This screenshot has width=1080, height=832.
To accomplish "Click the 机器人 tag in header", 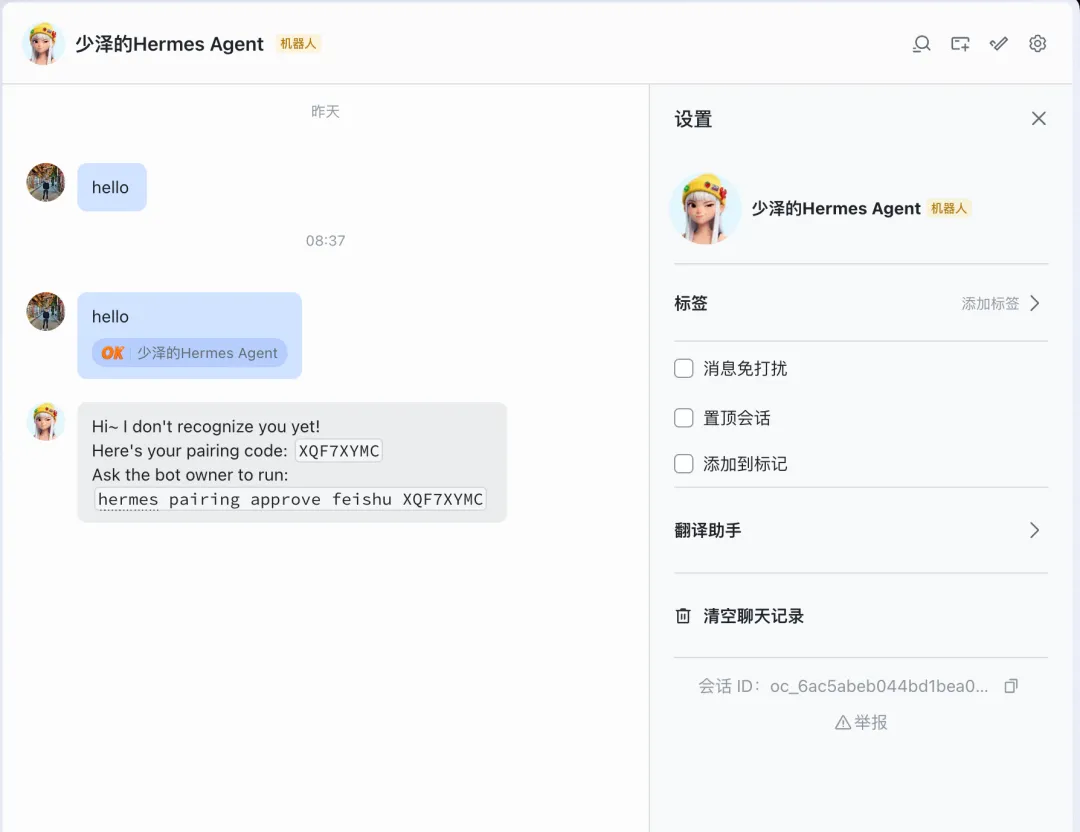I will 298,43.
